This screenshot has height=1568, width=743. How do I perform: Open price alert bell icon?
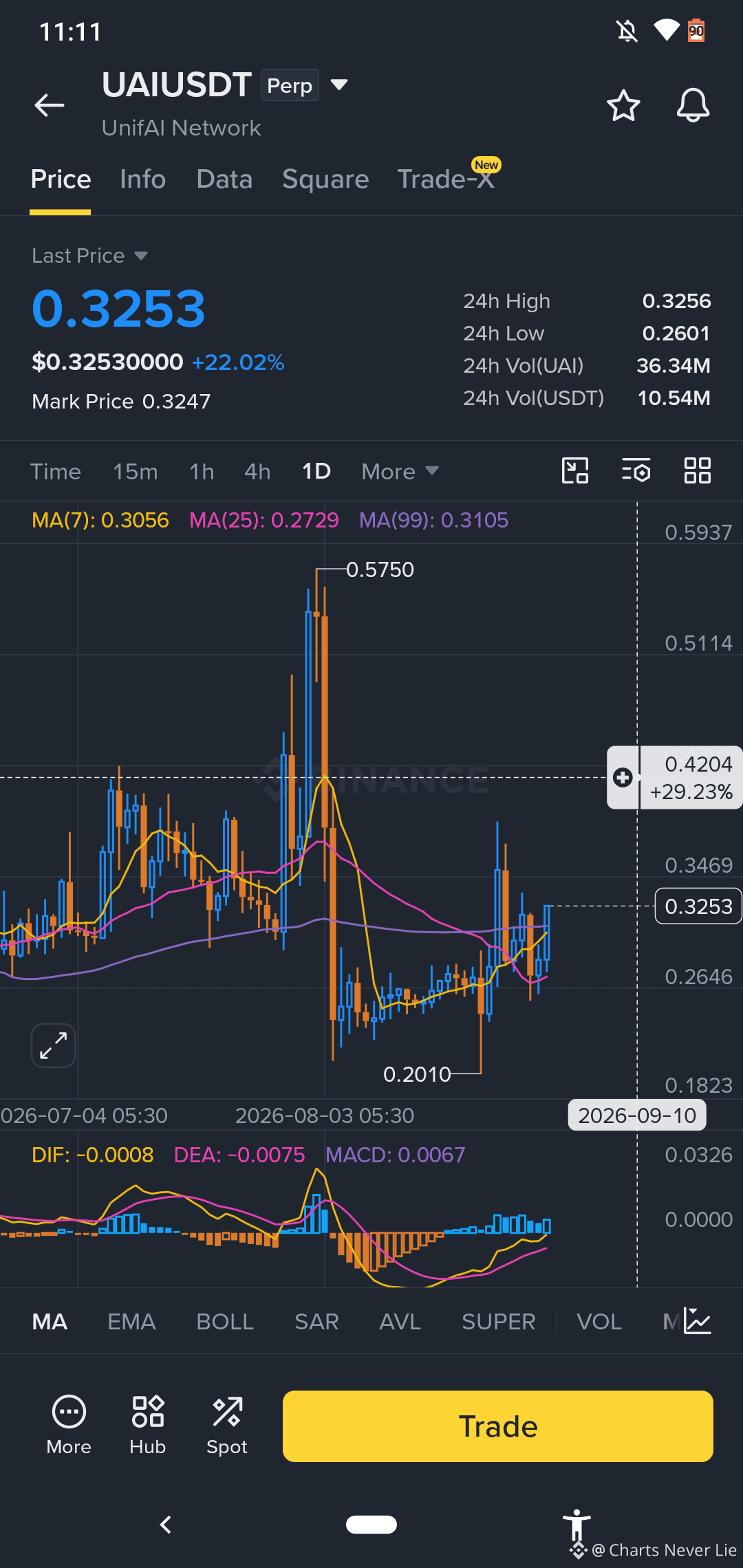pos(693,105)
